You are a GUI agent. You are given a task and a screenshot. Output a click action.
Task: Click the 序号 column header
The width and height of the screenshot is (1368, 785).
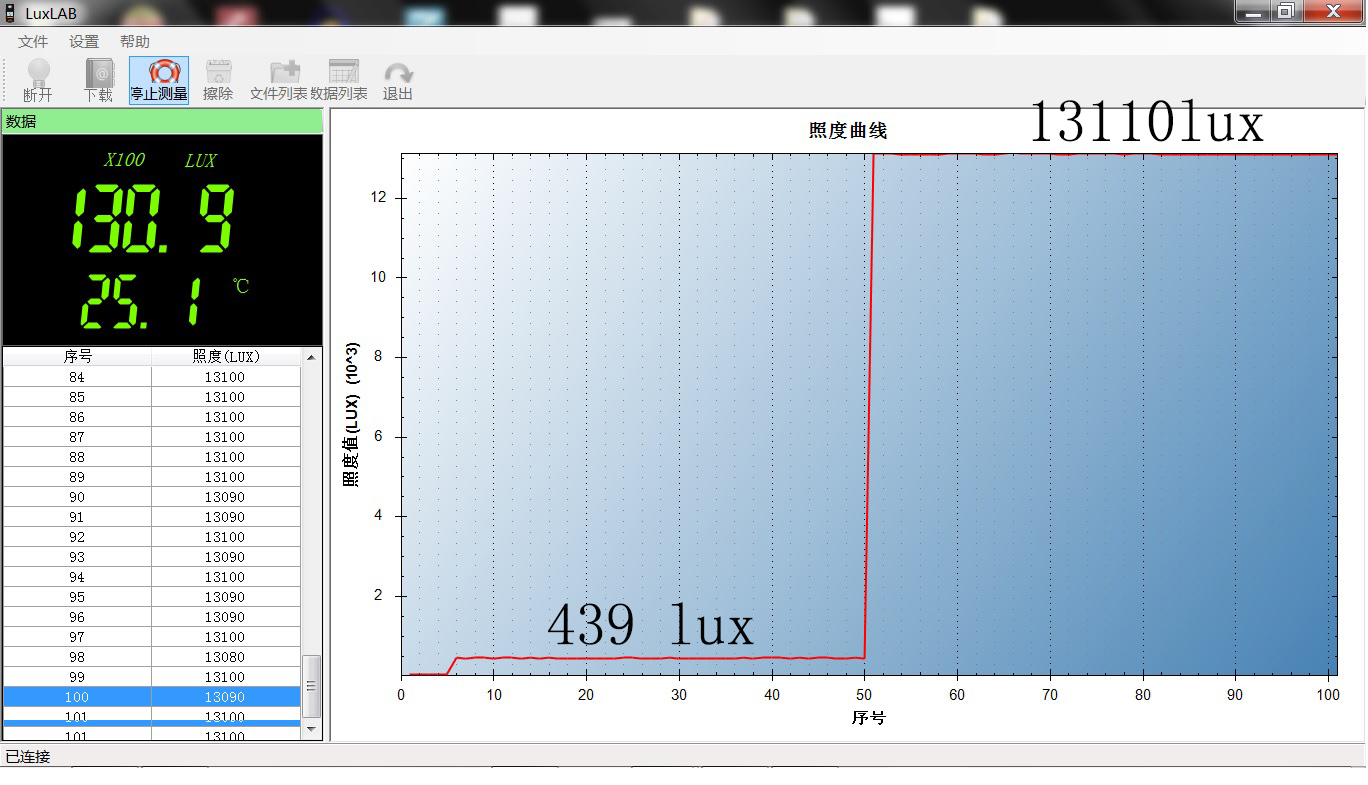[x=78, y=356]
